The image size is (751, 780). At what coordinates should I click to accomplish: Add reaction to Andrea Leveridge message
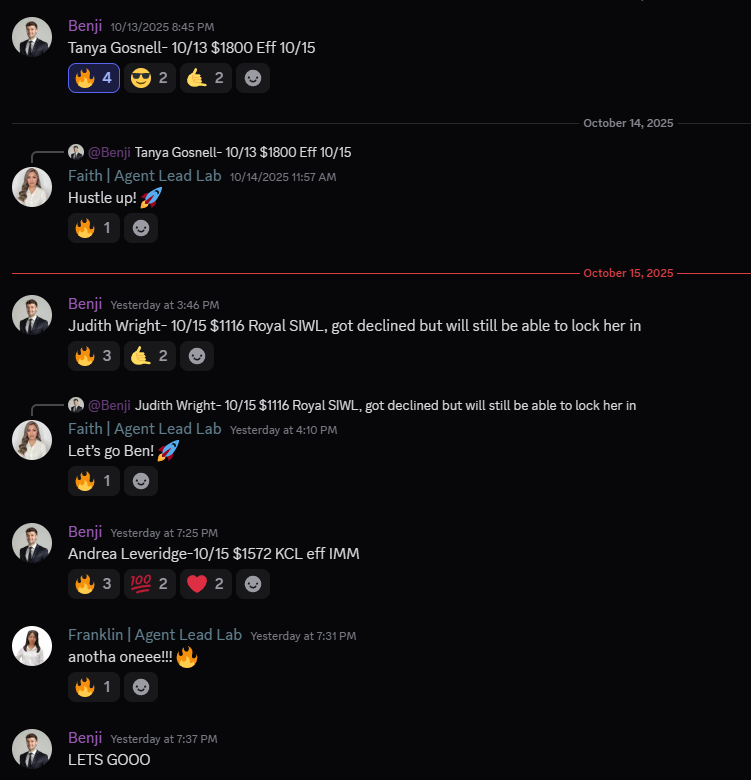(253, 584)
